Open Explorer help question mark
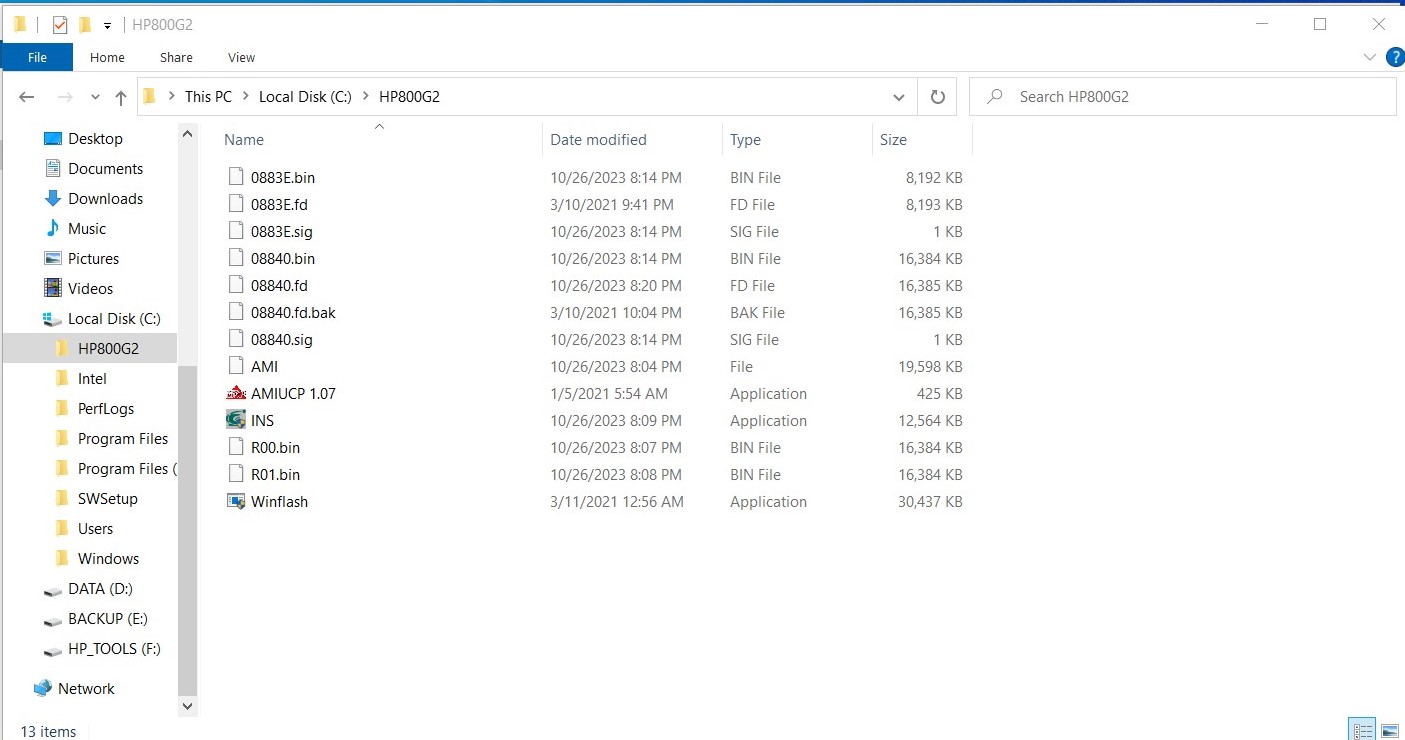Viewport: 1405px width, 740px height. (x=1394, y=58)
